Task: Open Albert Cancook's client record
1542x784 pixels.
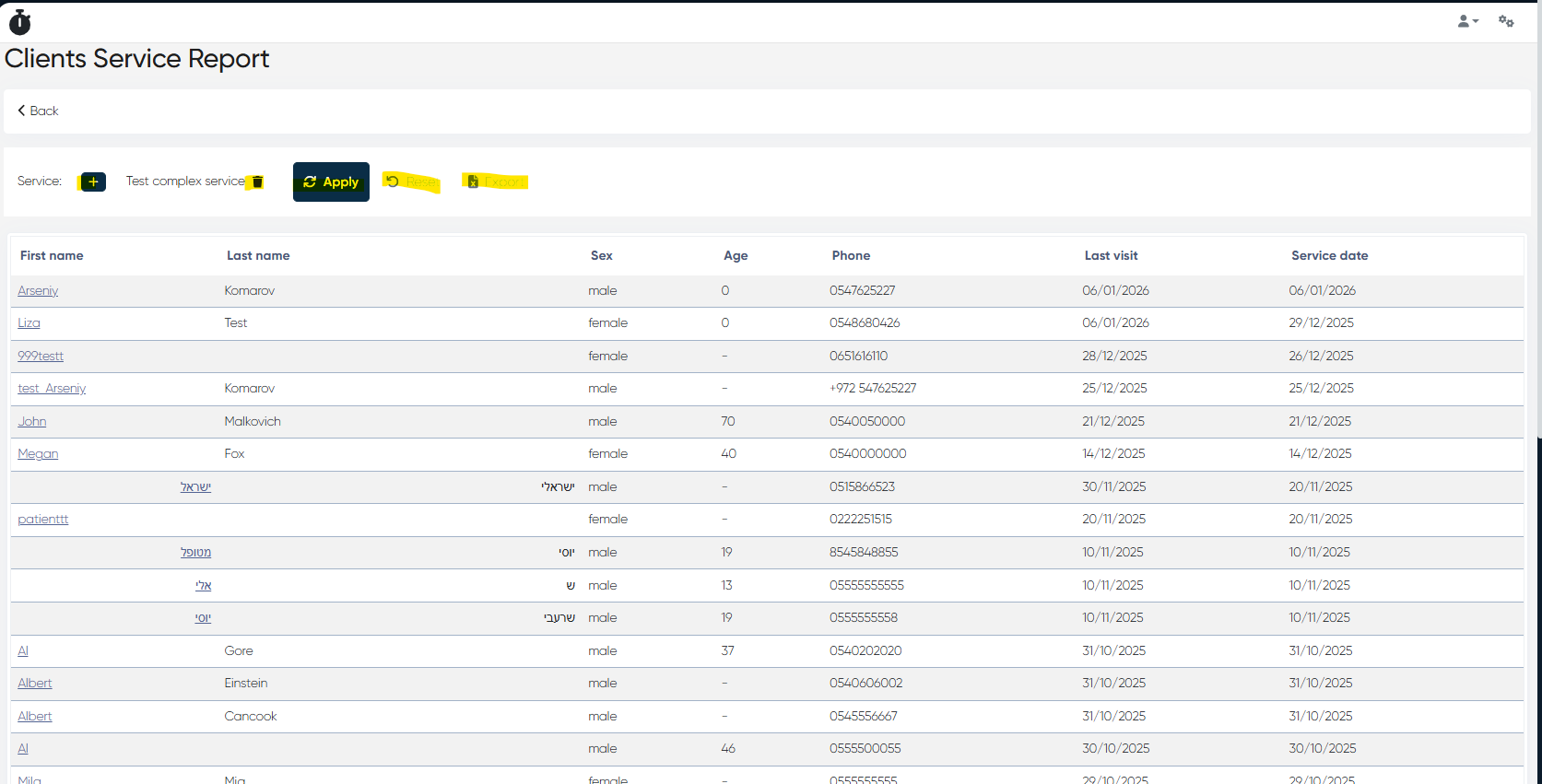Action: (x=35, y=716)
